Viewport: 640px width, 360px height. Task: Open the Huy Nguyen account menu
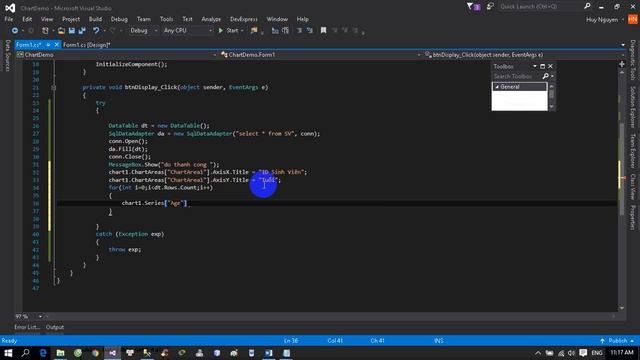[605, 20]
